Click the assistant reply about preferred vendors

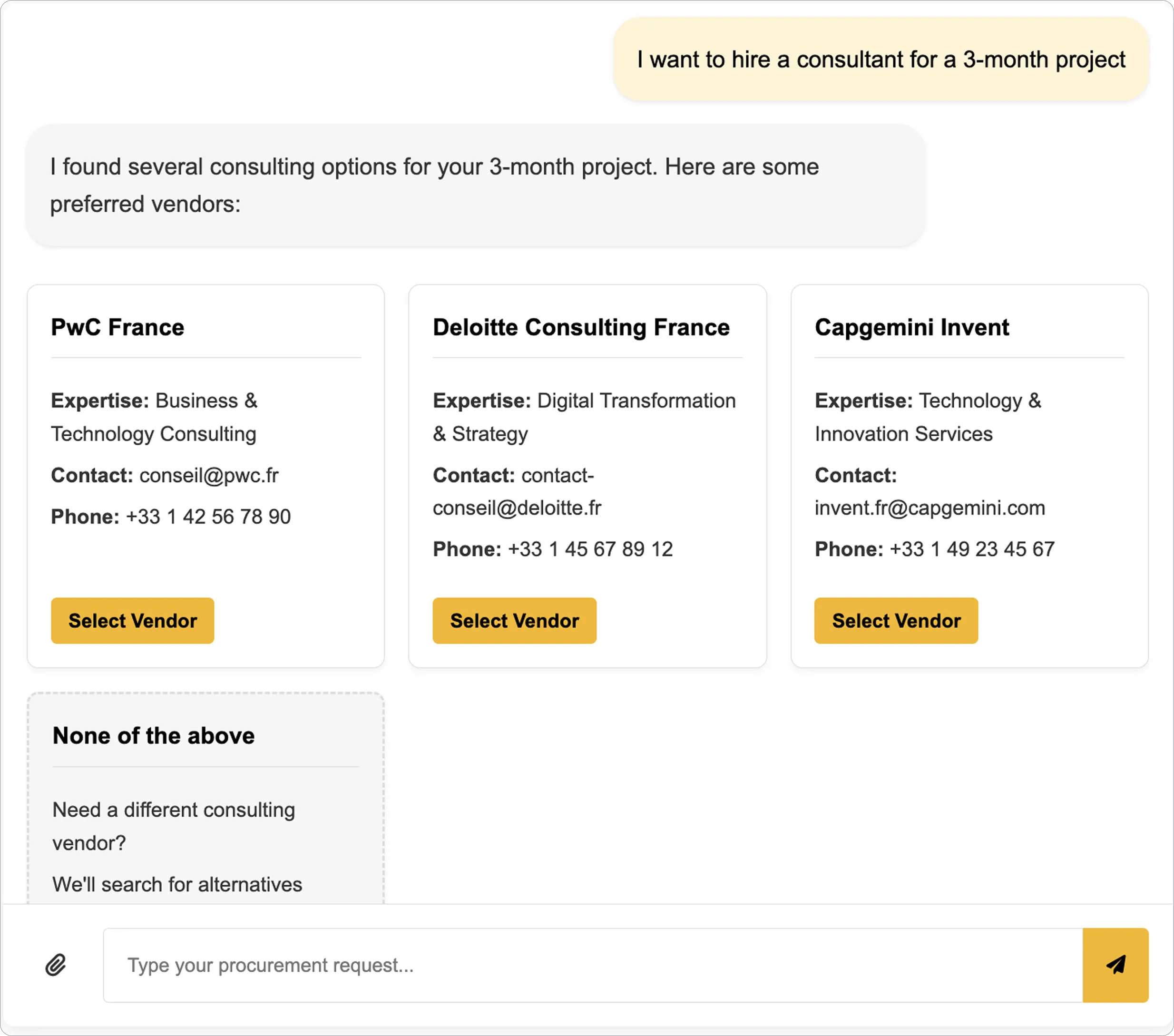point(476,185)
